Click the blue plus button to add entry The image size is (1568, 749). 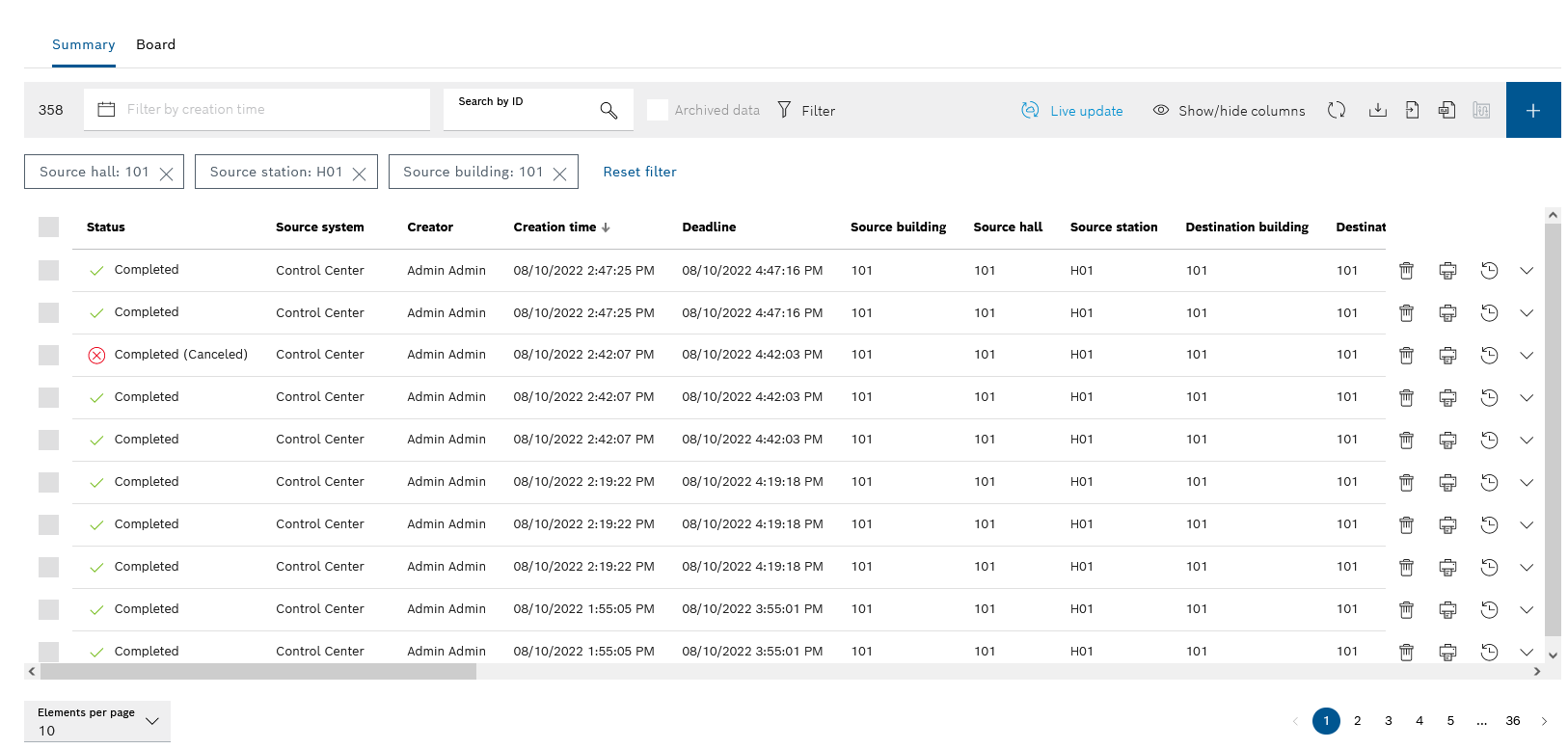click(x=1533, y=110)
